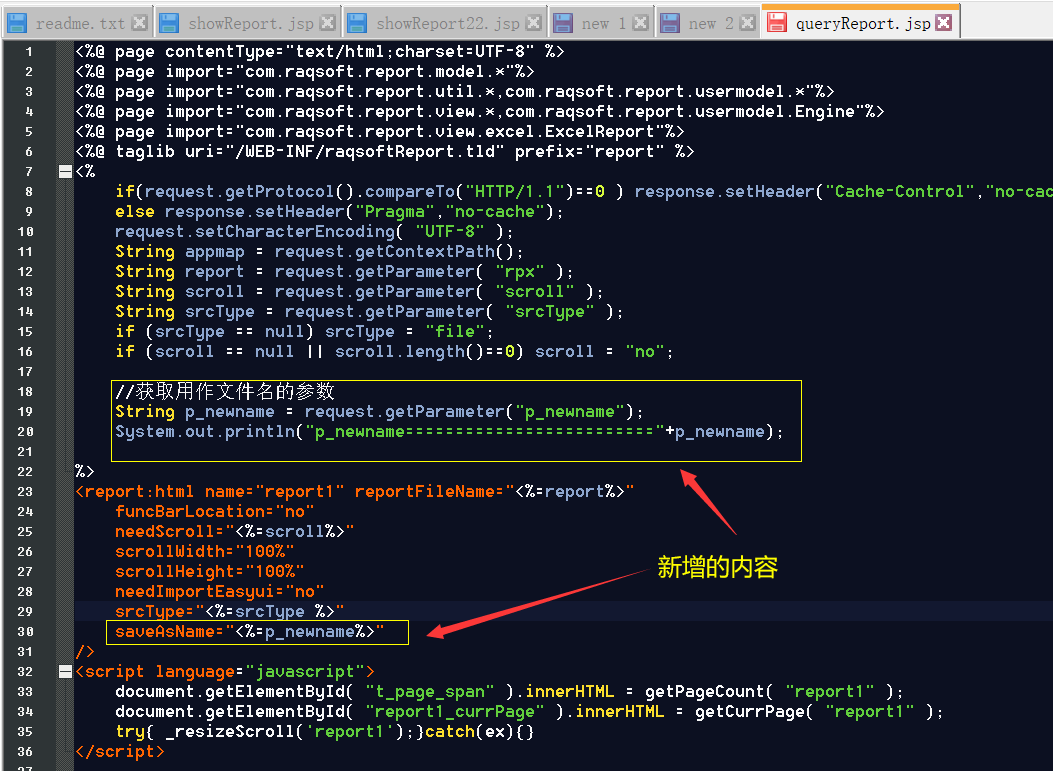Click the red unsaved icon on queryReport.jsp tab
Viewport: 1053px width, 771px height.
click(x=777, y=23)
